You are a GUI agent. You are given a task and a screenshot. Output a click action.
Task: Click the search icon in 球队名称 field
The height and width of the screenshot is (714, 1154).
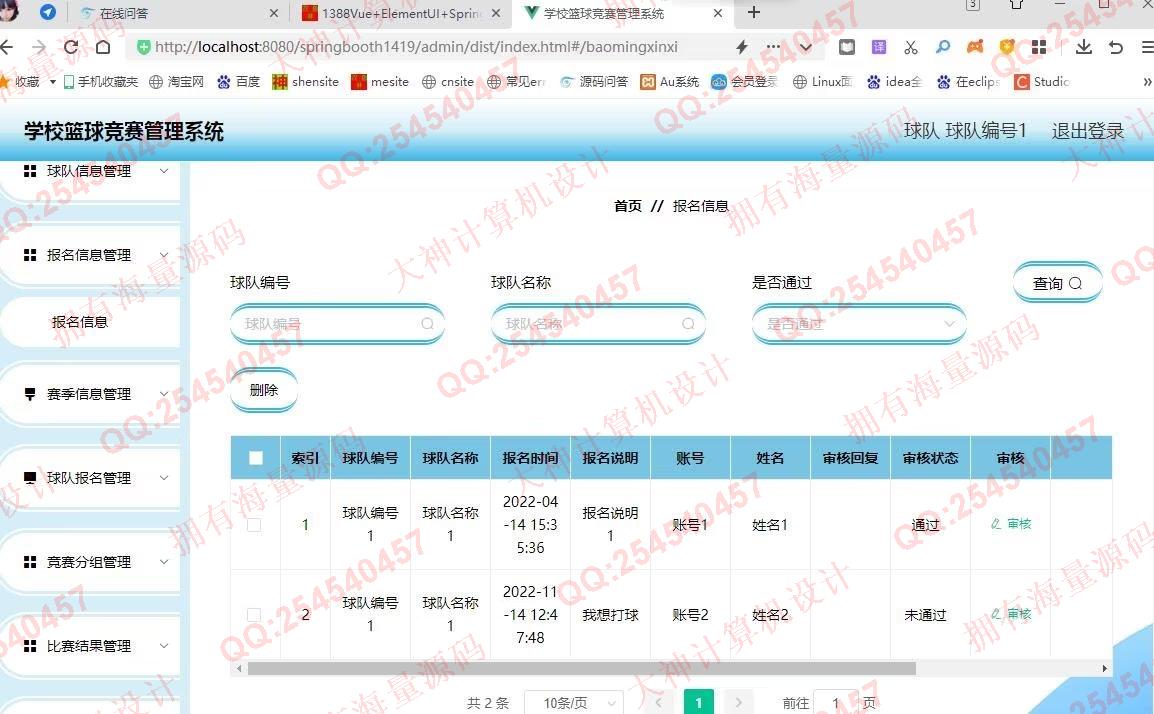click(x=688, y=323)
